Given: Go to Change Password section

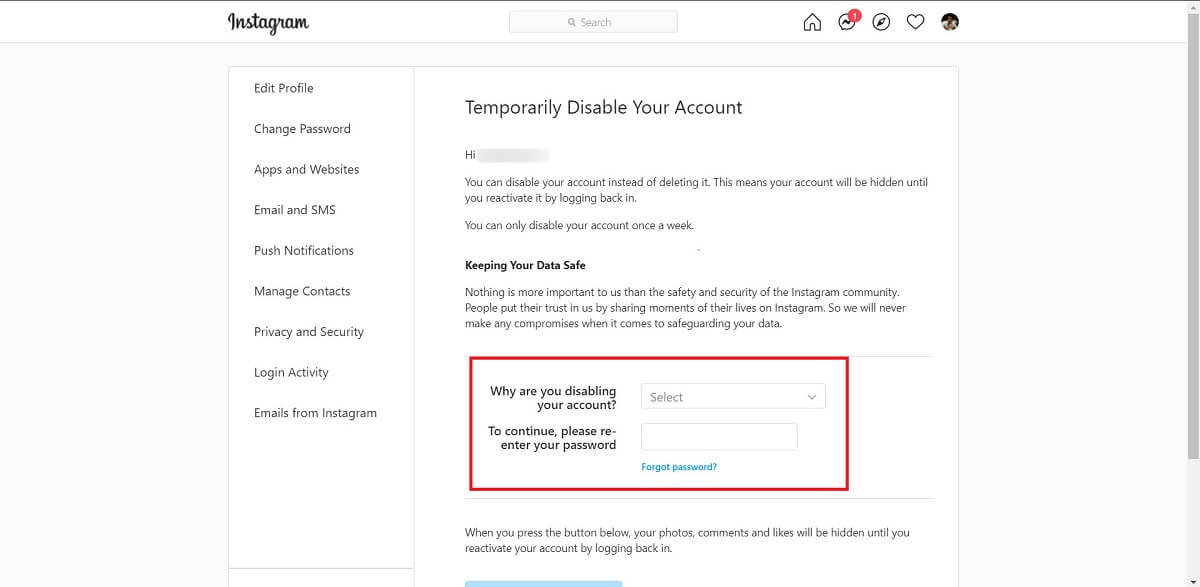Looking at the screenshot, I should (x=302, y=129).
